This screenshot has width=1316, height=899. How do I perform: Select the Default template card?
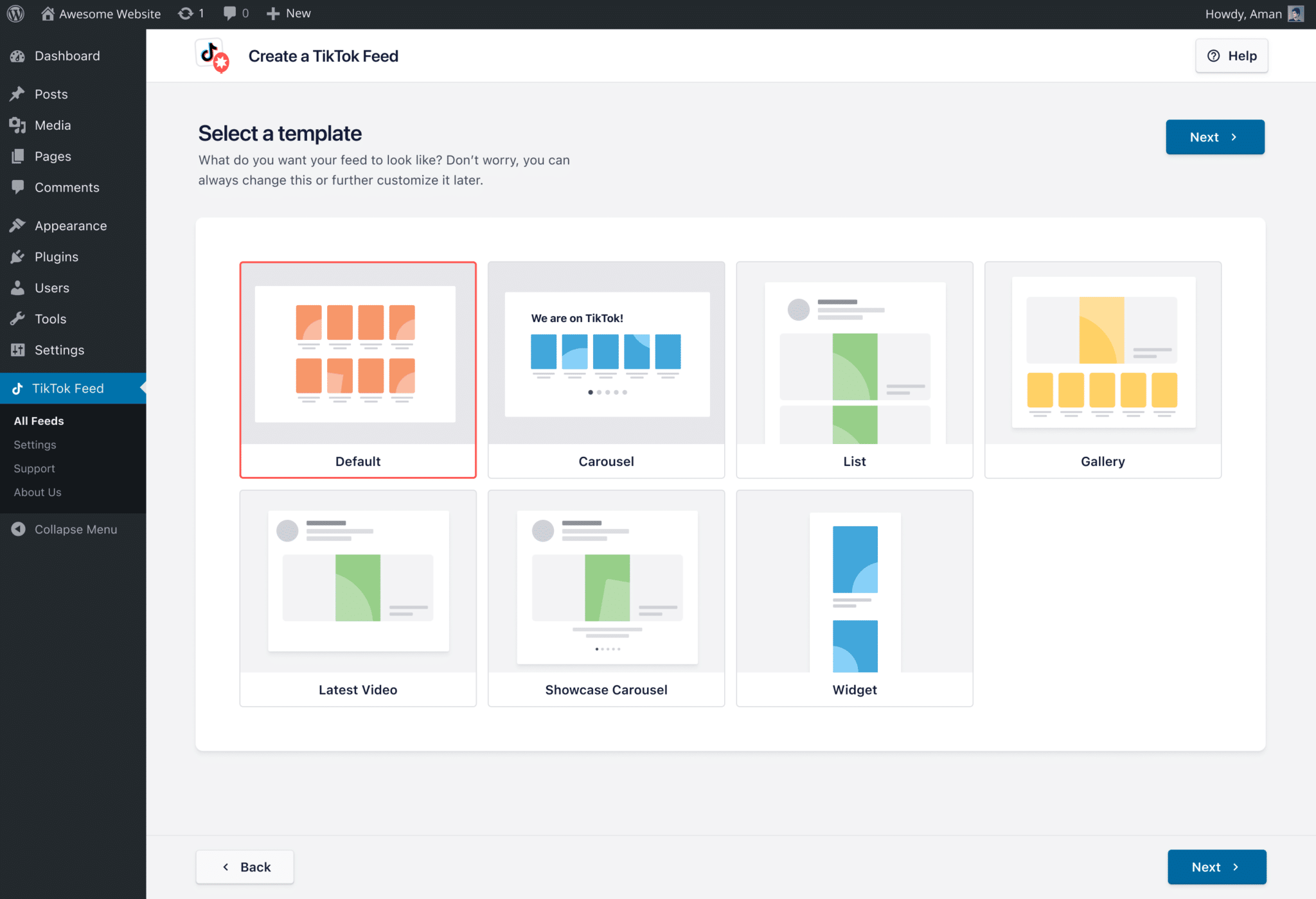pyautogui.click(x=358, y=369)
